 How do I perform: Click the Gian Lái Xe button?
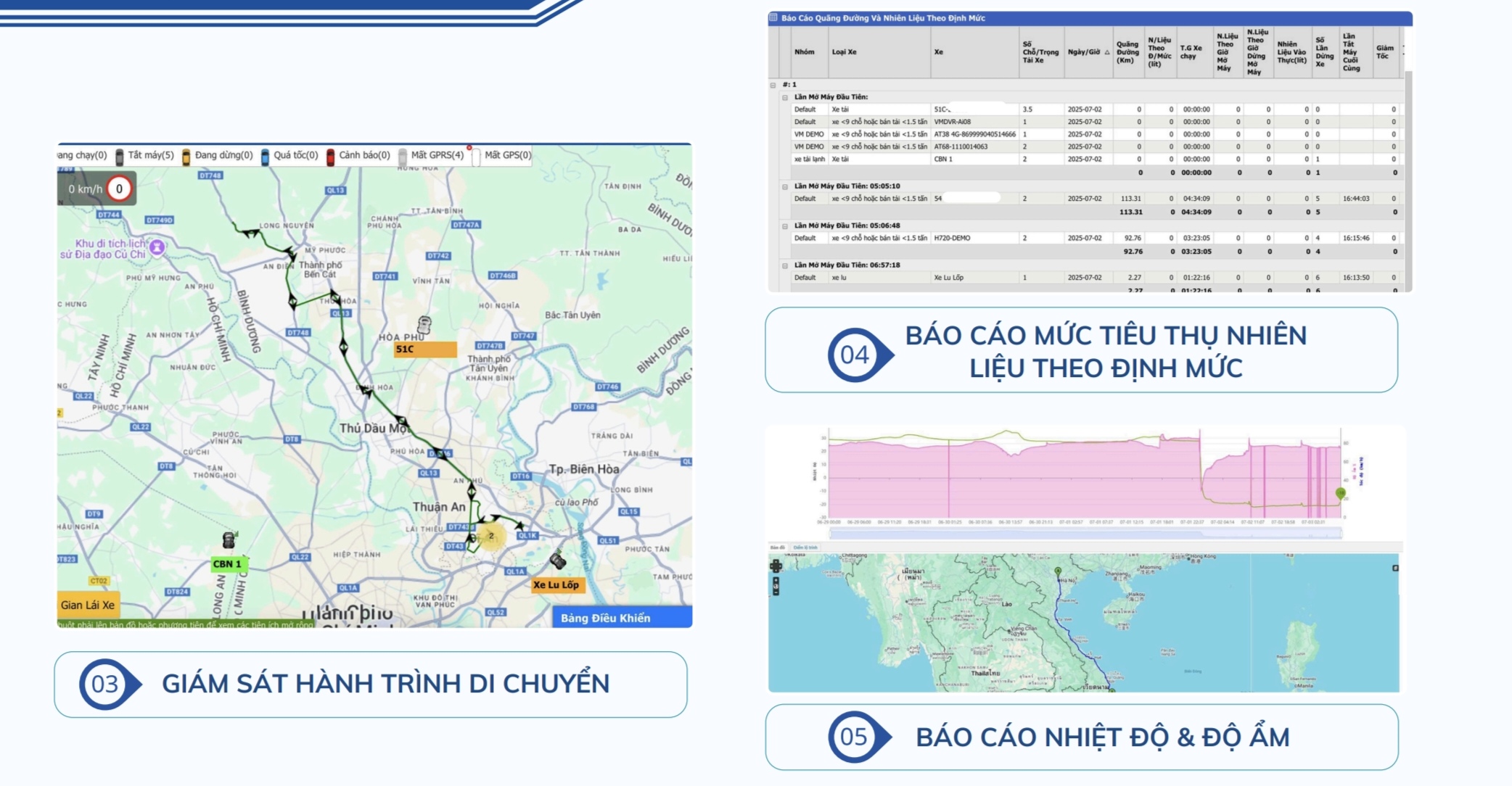(x=87, y=605)
